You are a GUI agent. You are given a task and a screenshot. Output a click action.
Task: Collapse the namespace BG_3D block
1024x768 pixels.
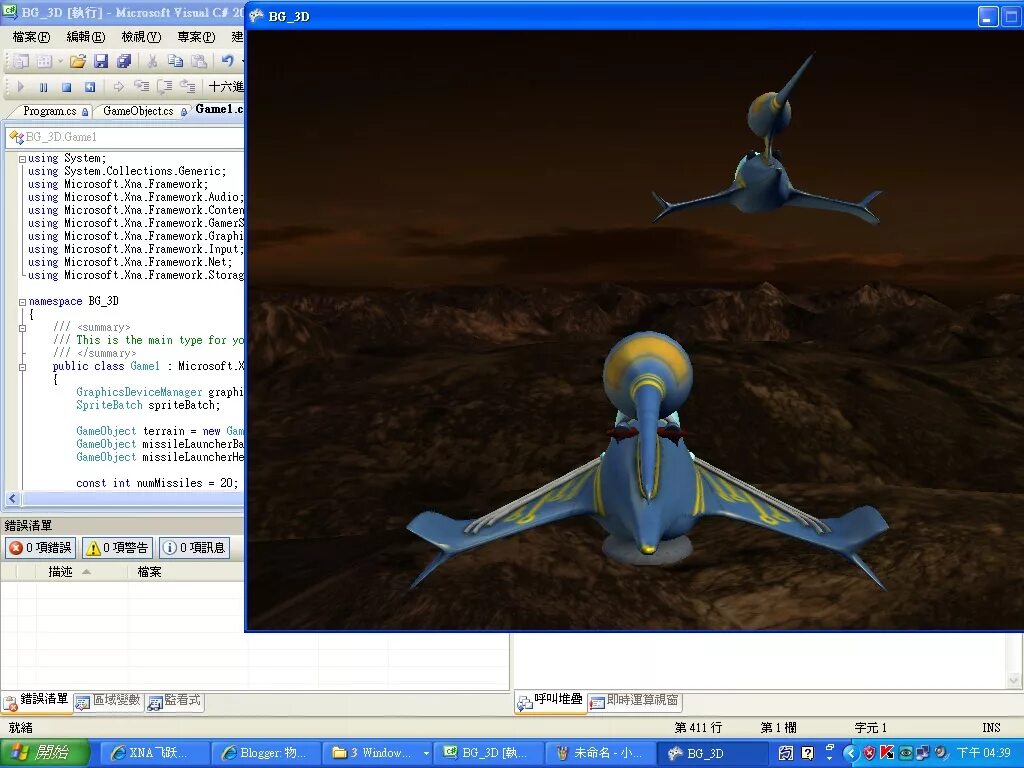22,302
